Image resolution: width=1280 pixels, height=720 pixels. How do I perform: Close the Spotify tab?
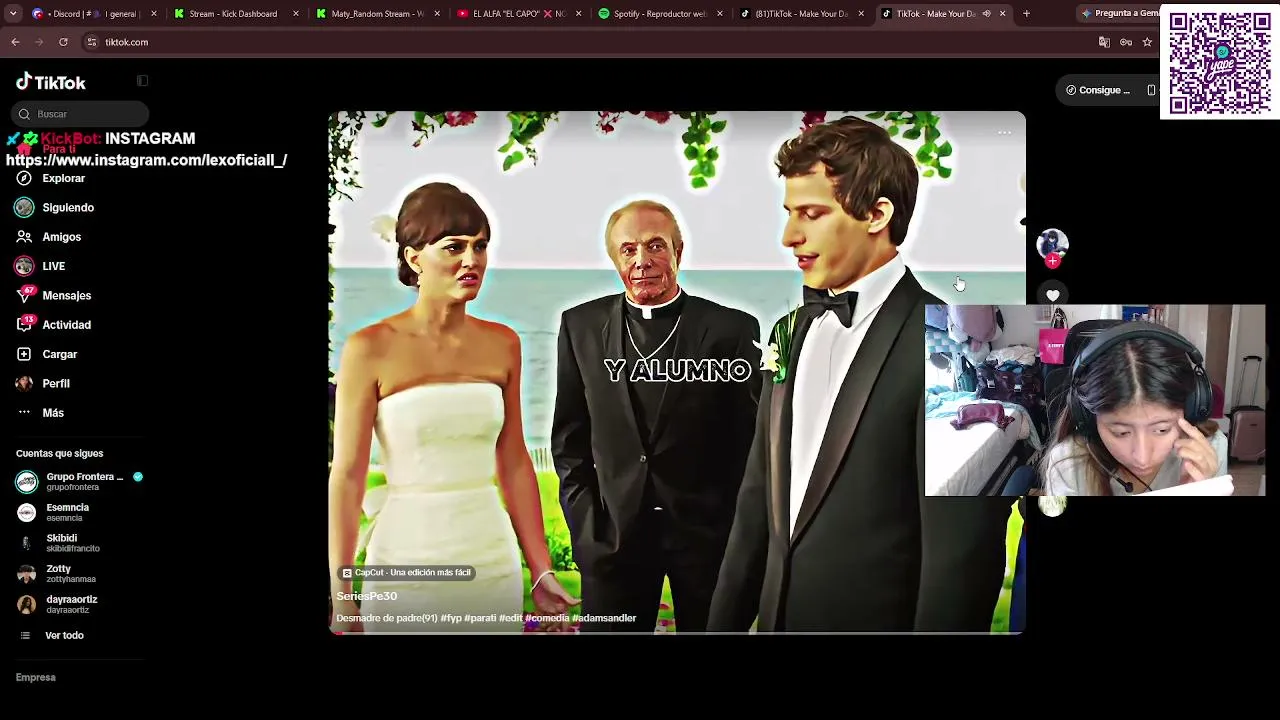point(720,14)
